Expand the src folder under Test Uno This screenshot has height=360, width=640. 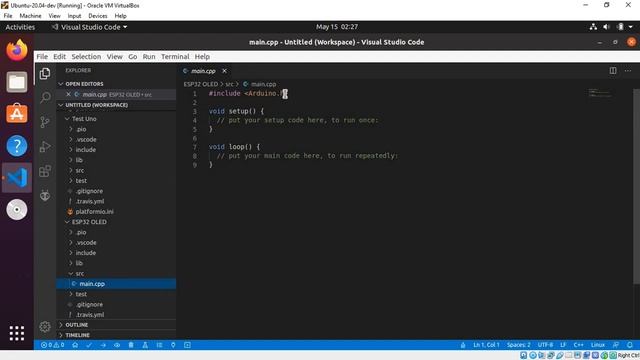coord(116,170)
